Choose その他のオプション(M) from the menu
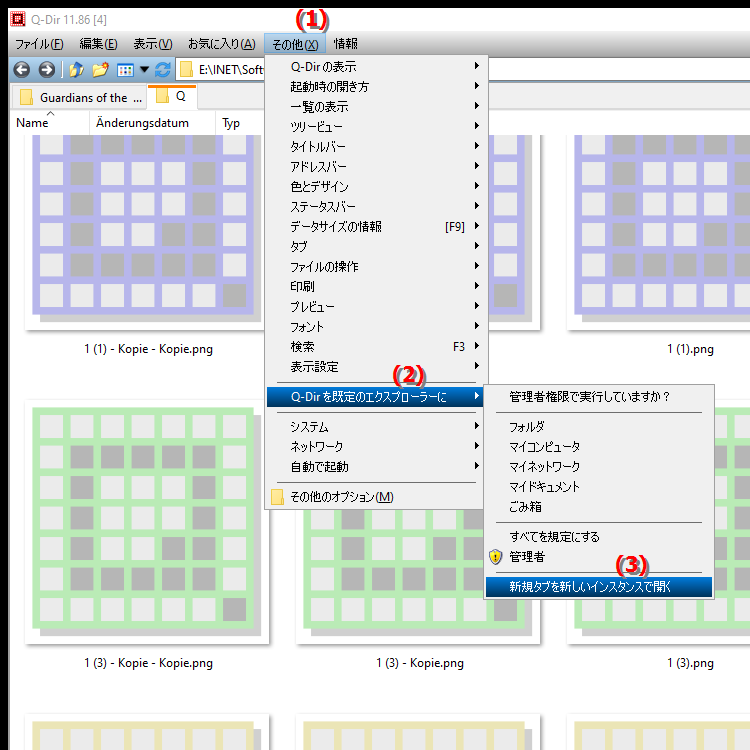This screenshot has width=750, height=750. [x=375, y=497]
